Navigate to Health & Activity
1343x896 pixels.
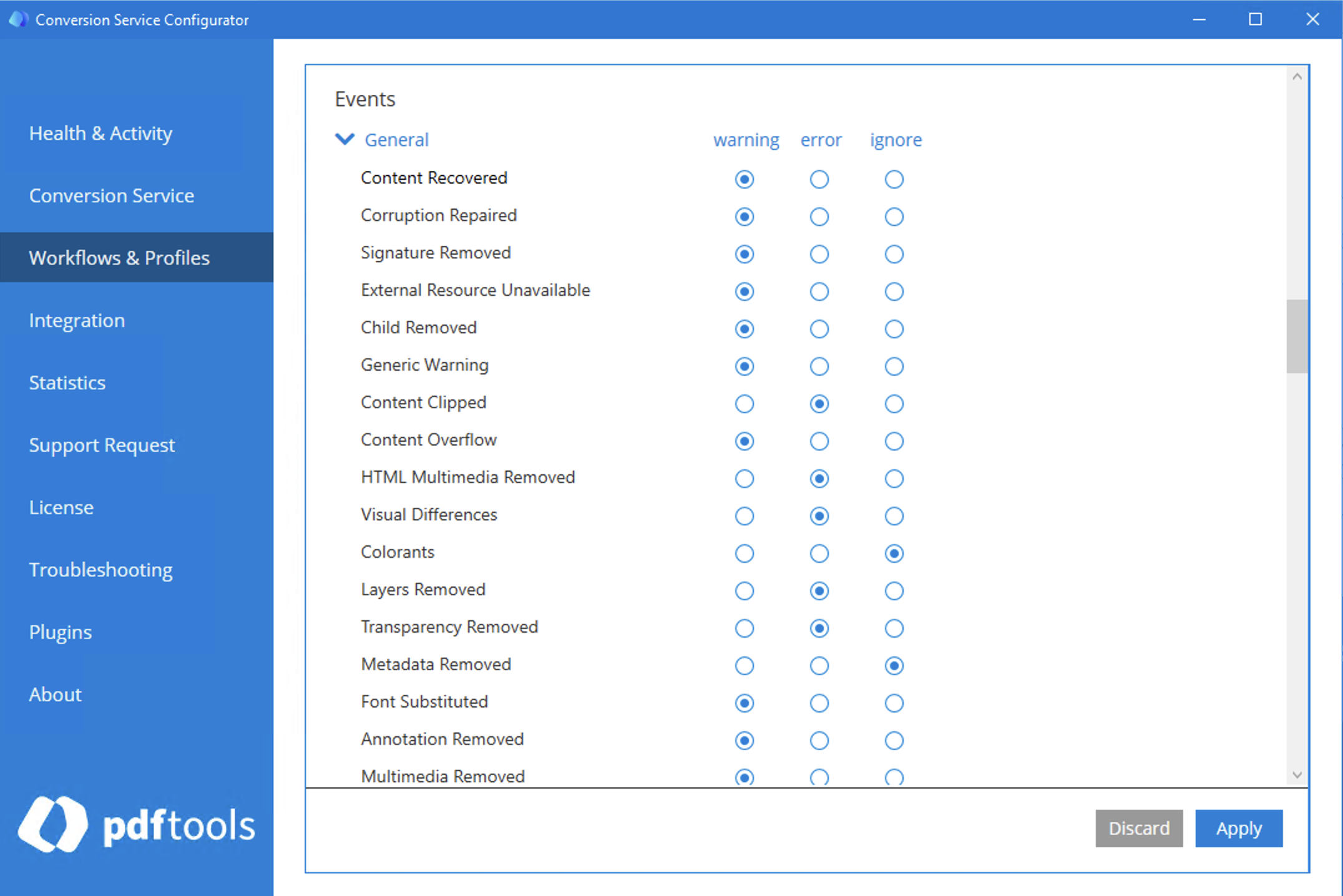[x=100, y=133]
